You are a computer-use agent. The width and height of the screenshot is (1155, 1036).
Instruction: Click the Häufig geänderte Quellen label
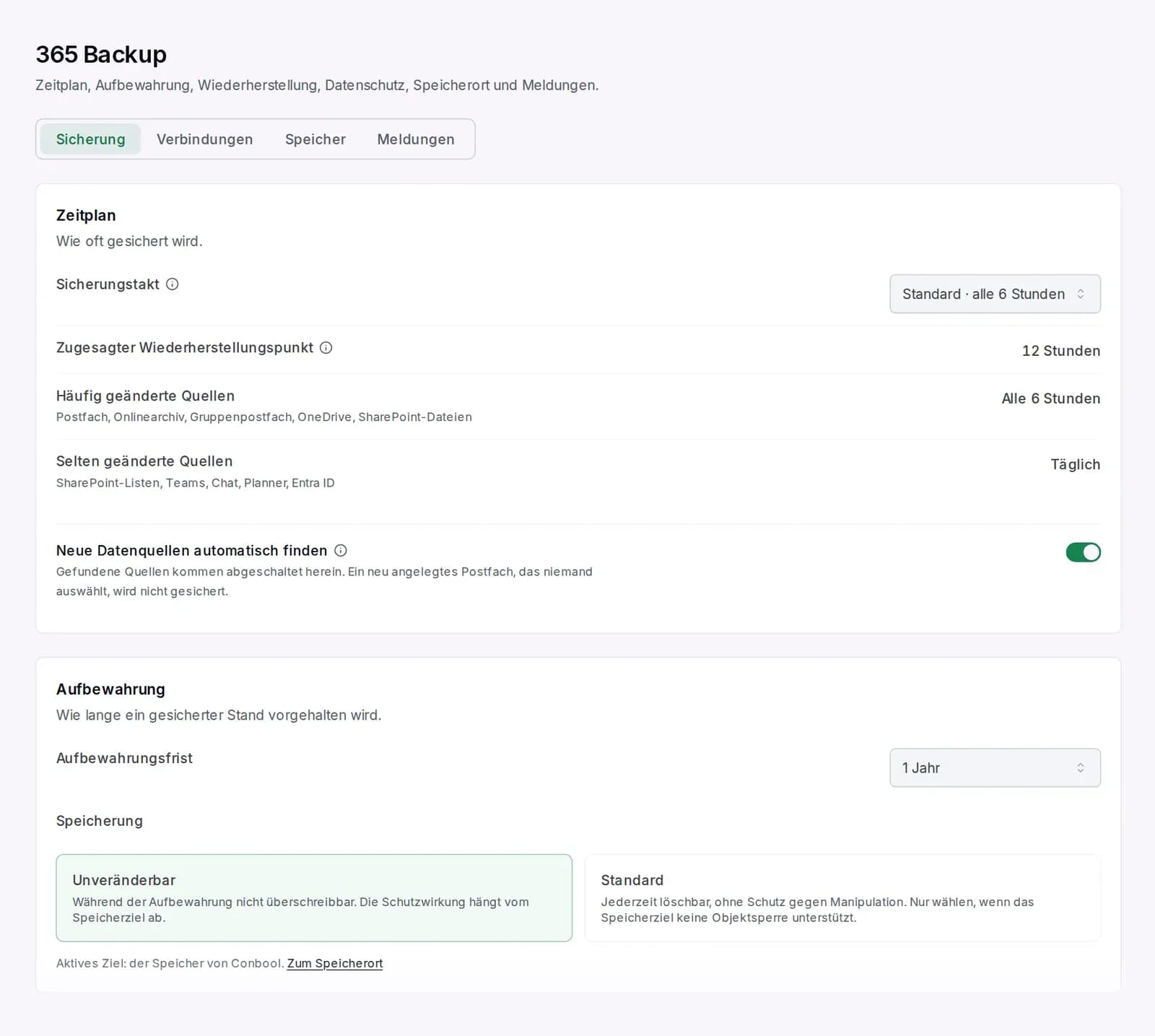(145, 396)
